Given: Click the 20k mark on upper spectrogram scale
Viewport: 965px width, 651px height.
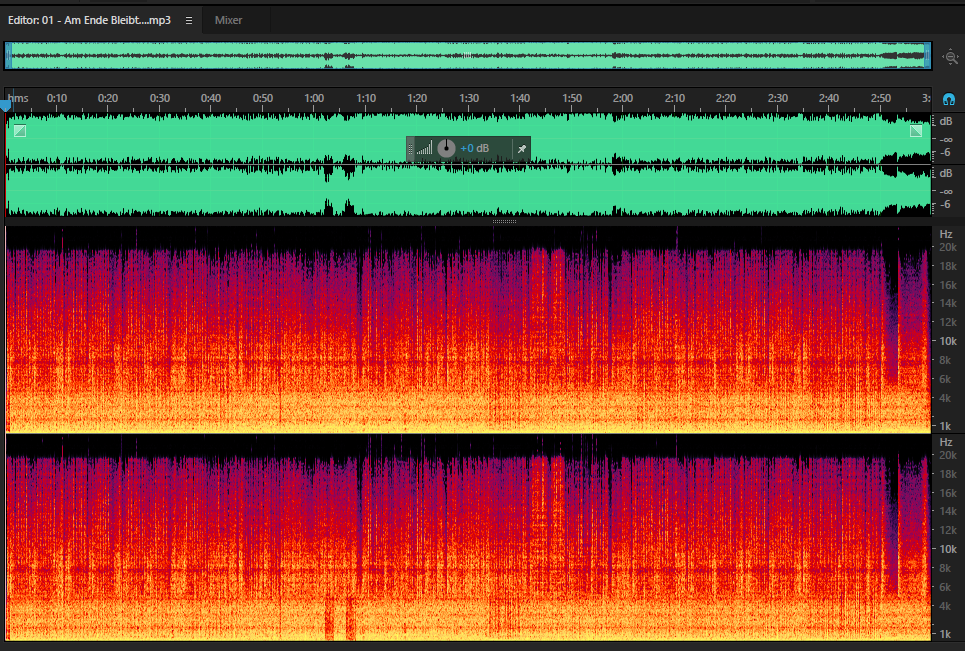Looking at the screenshot, I should click(x=948, y=247).
